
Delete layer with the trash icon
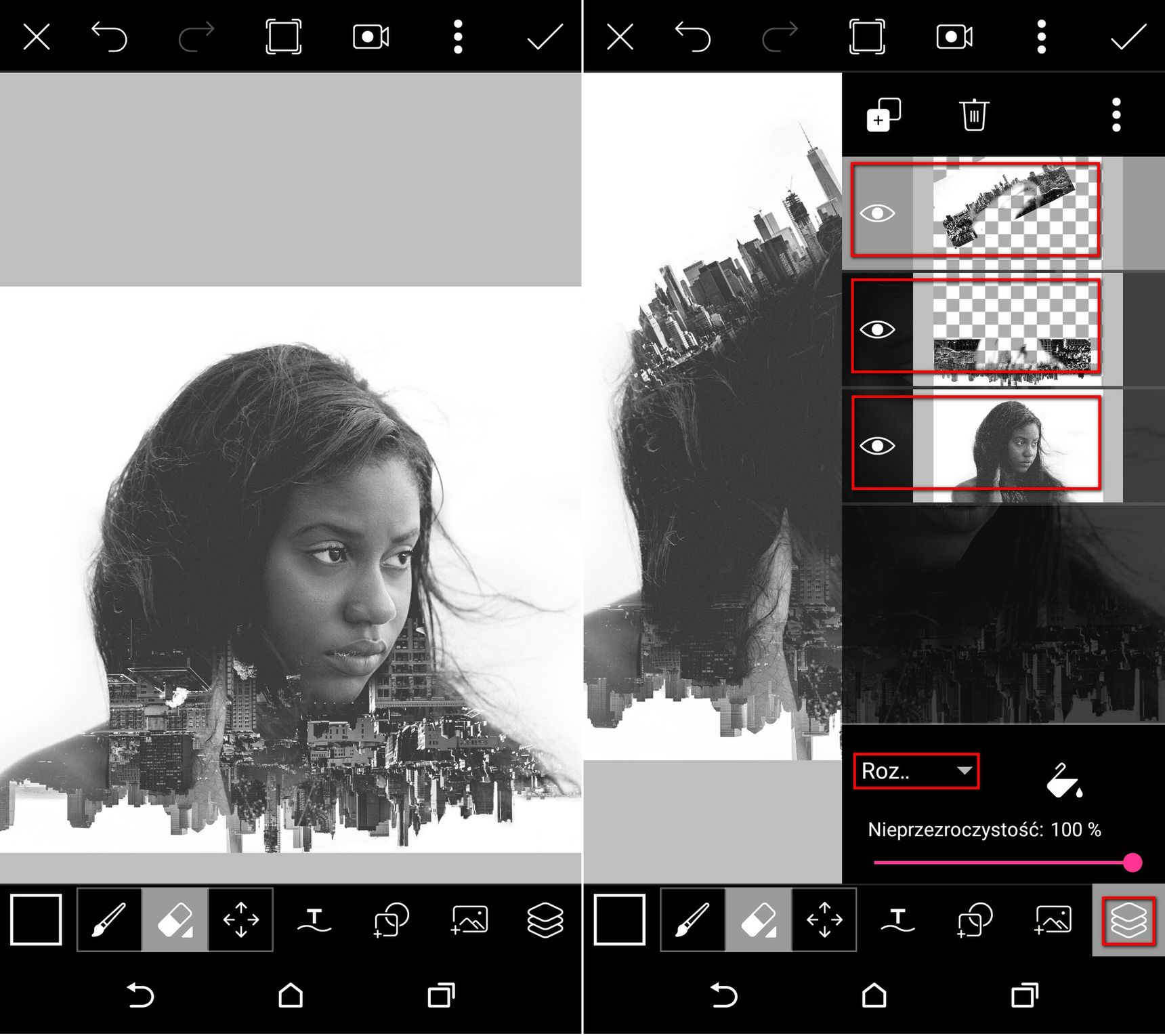pyautogui.click(x=974, y=115)
